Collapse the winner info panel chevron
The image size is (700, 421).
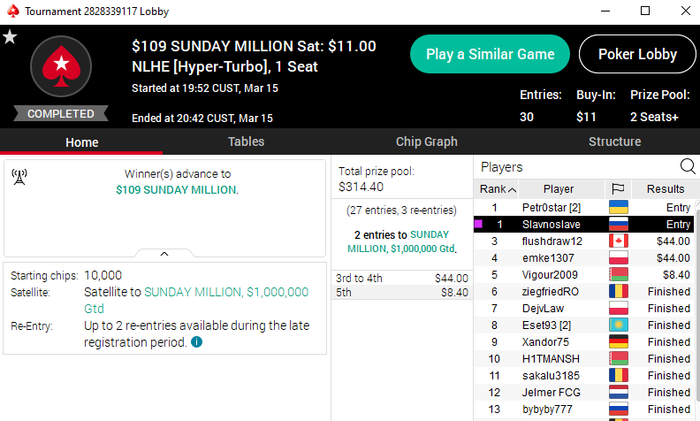(x=164, y=254)
